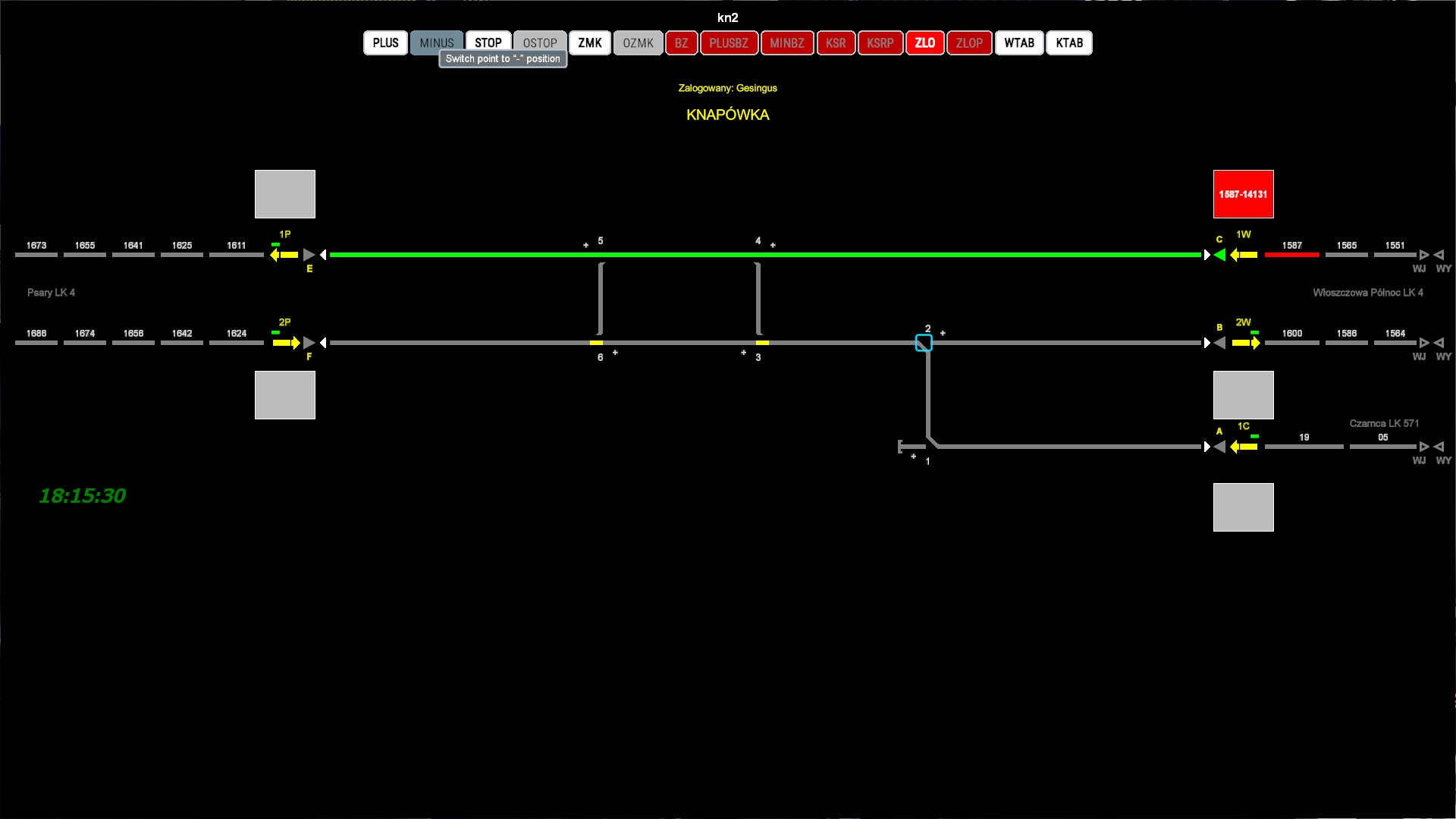This screenshot has width=1456, height=819.
Task: Click the red train box 1587-14131
Action: click(1243, 194)
